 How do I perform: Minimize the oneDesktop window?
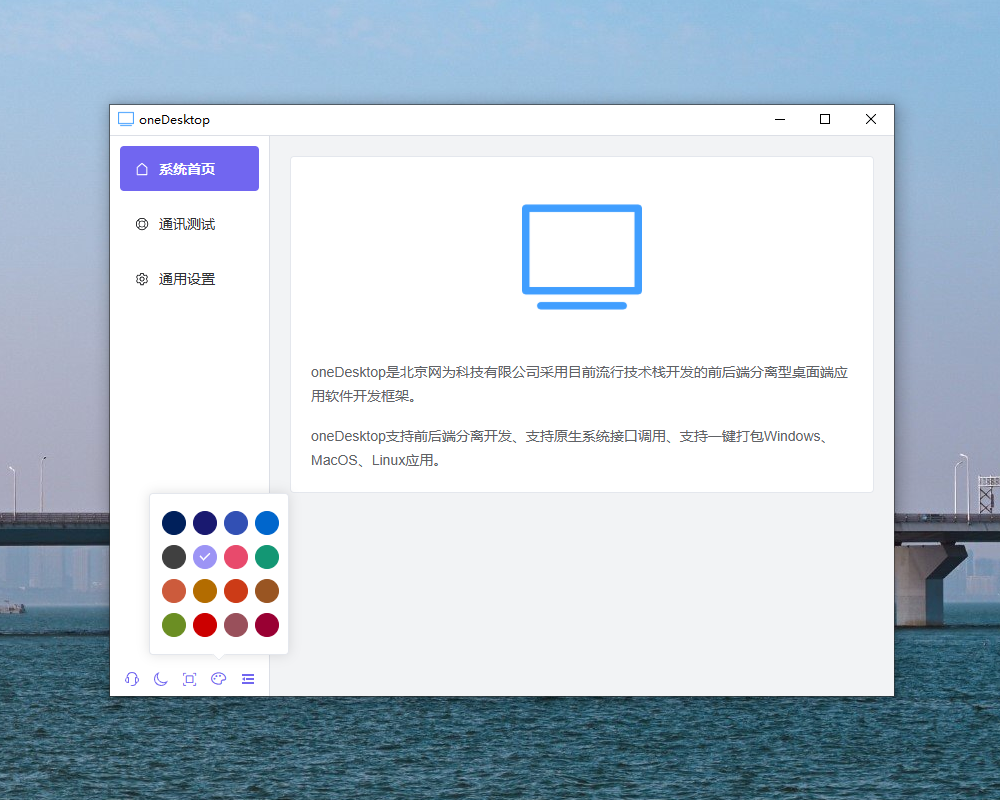tap(780, 119)
